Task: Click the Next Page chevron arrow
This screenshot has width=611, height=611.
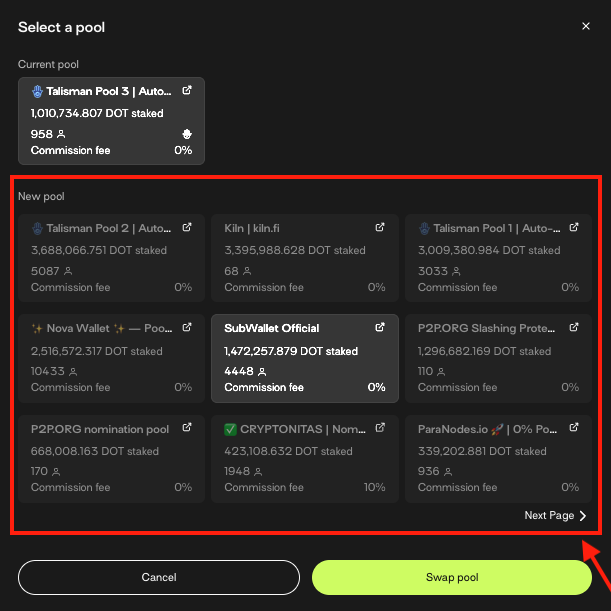Action: click(x=583, y=516)
